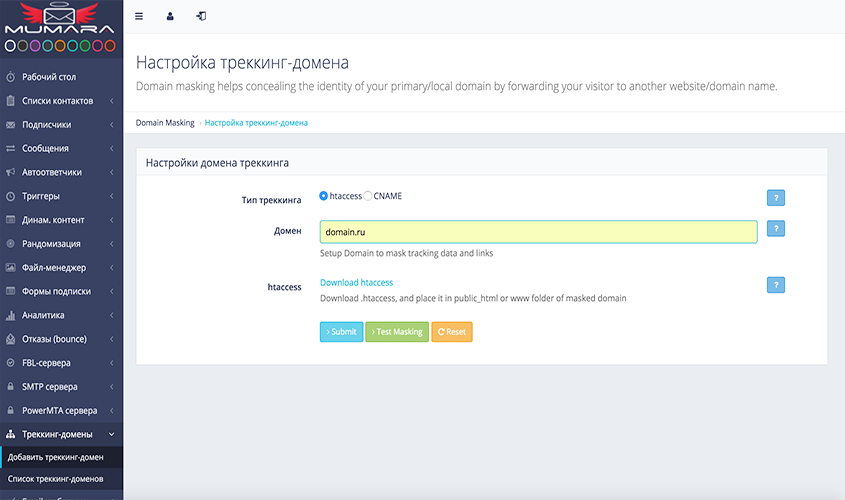Expand the Списки контактов sidebar menu
The image size is (845, 500).
point(58,101)
